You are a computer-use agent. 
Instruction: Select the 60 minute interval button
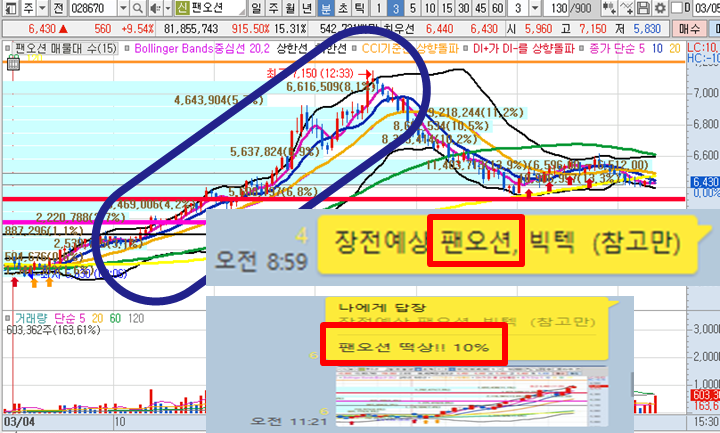pos(498,8)
